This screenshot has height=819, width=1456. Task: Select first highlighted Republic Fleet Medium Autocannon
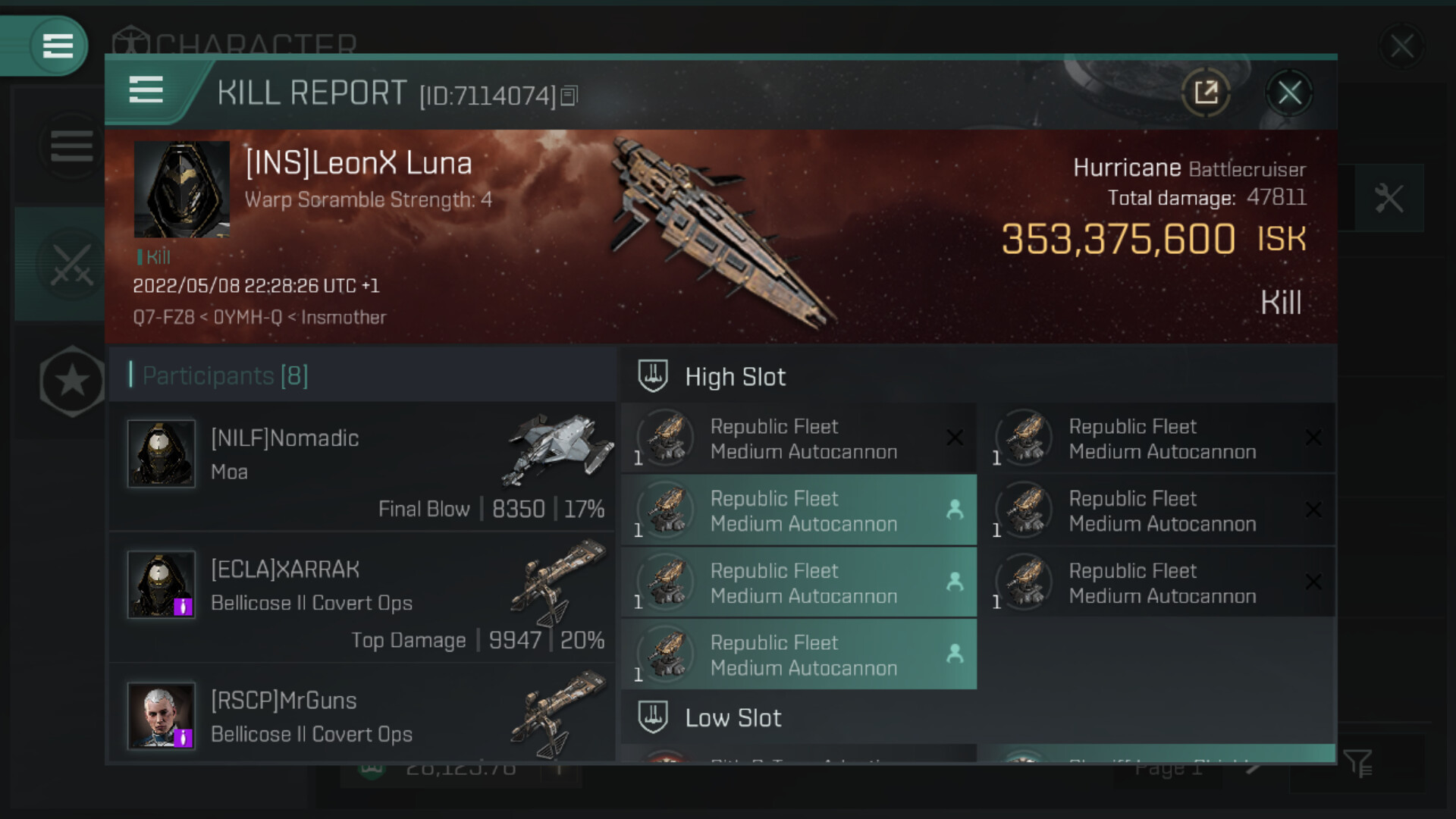pos(799,510)
